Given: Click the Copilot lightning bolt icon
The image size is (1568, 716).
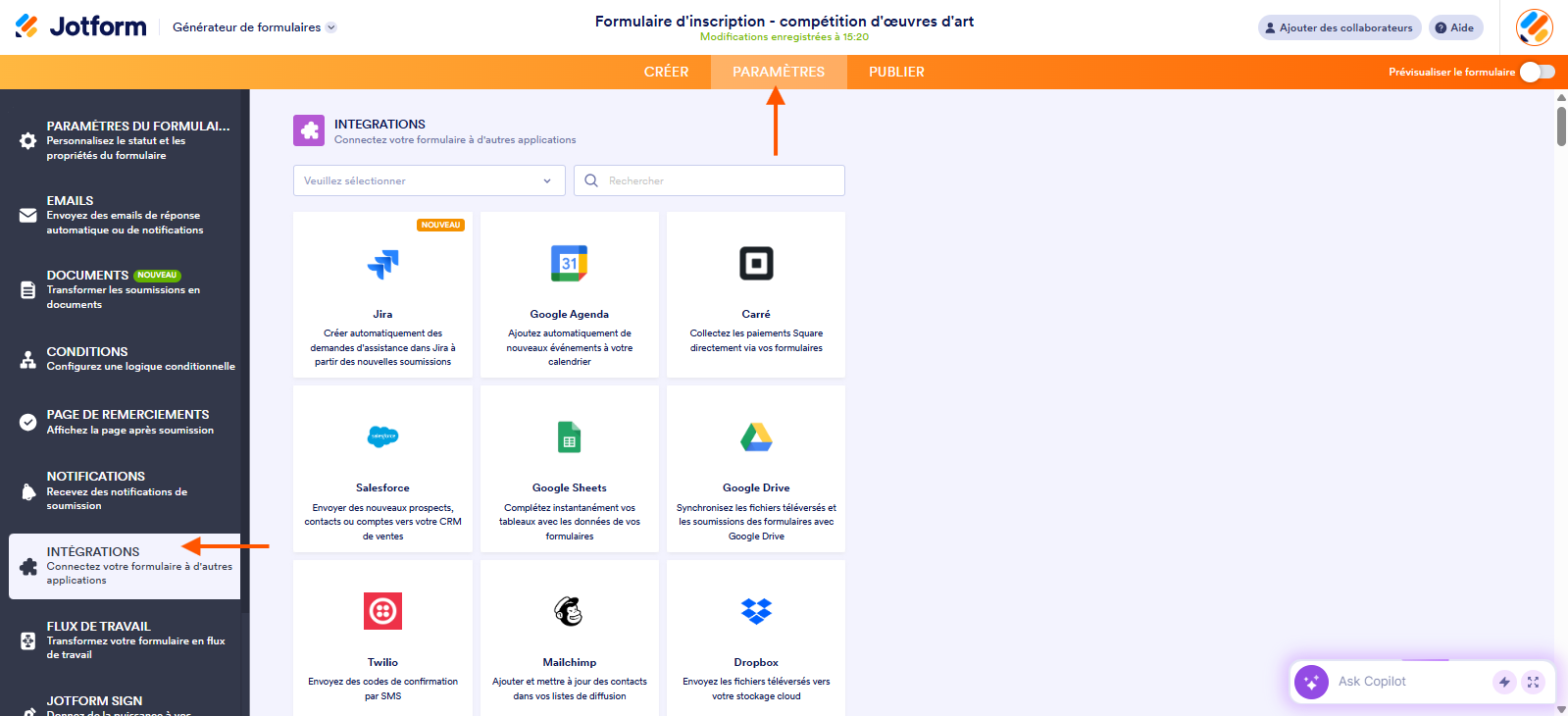Looking at the screenshot, I should 1504,682.
